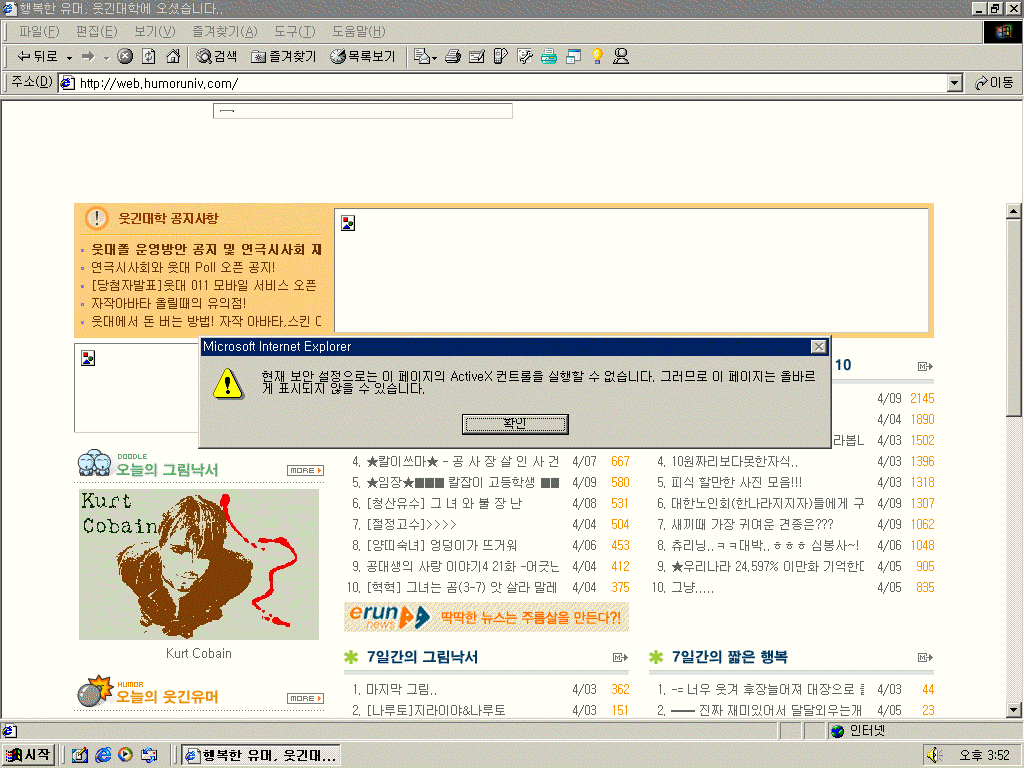Open the 즐겨찾기 favorites toolbar button

(283, 57)
